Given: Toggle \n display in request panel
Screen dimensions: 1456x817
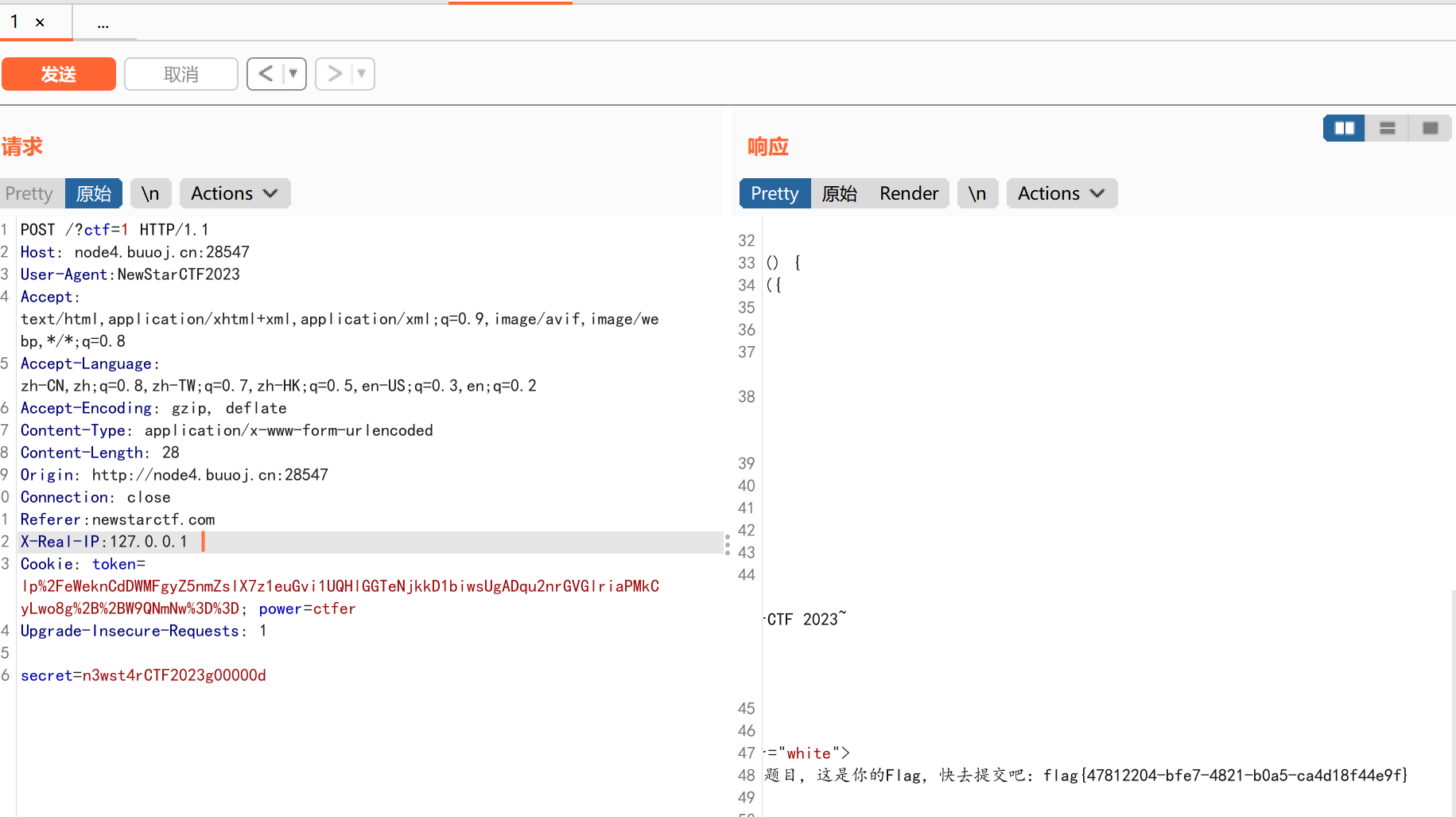Looking at the screenshot, I should coord(150,193).
